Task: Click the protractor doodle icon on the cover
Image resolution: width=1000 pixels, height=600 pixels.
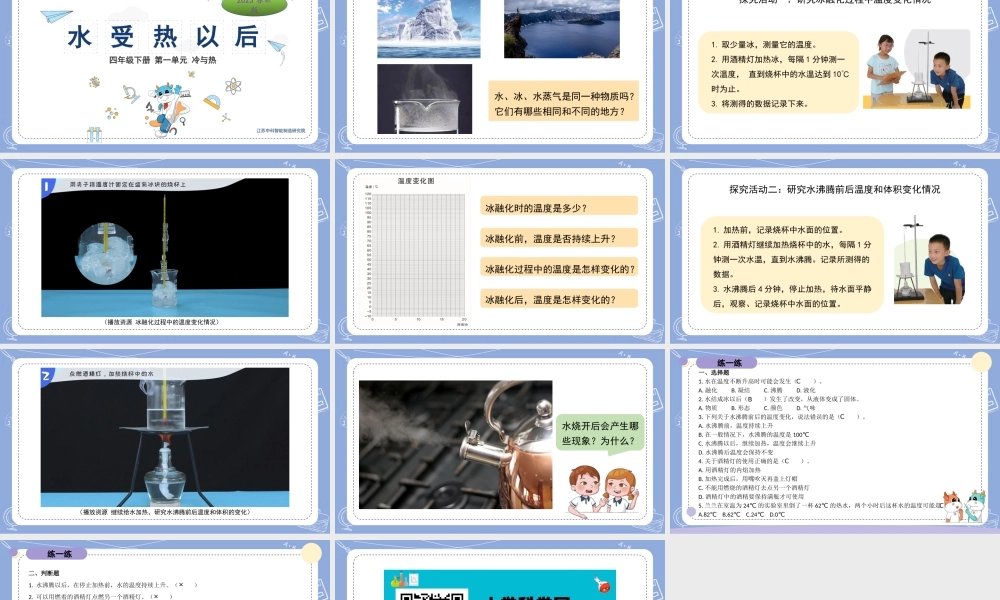Action: [213, 100]
